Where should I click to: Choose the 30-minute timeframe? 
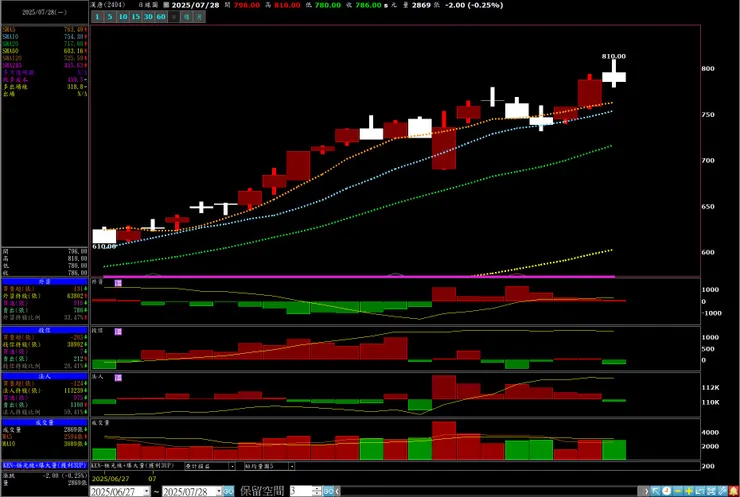(x=148, y=17)
